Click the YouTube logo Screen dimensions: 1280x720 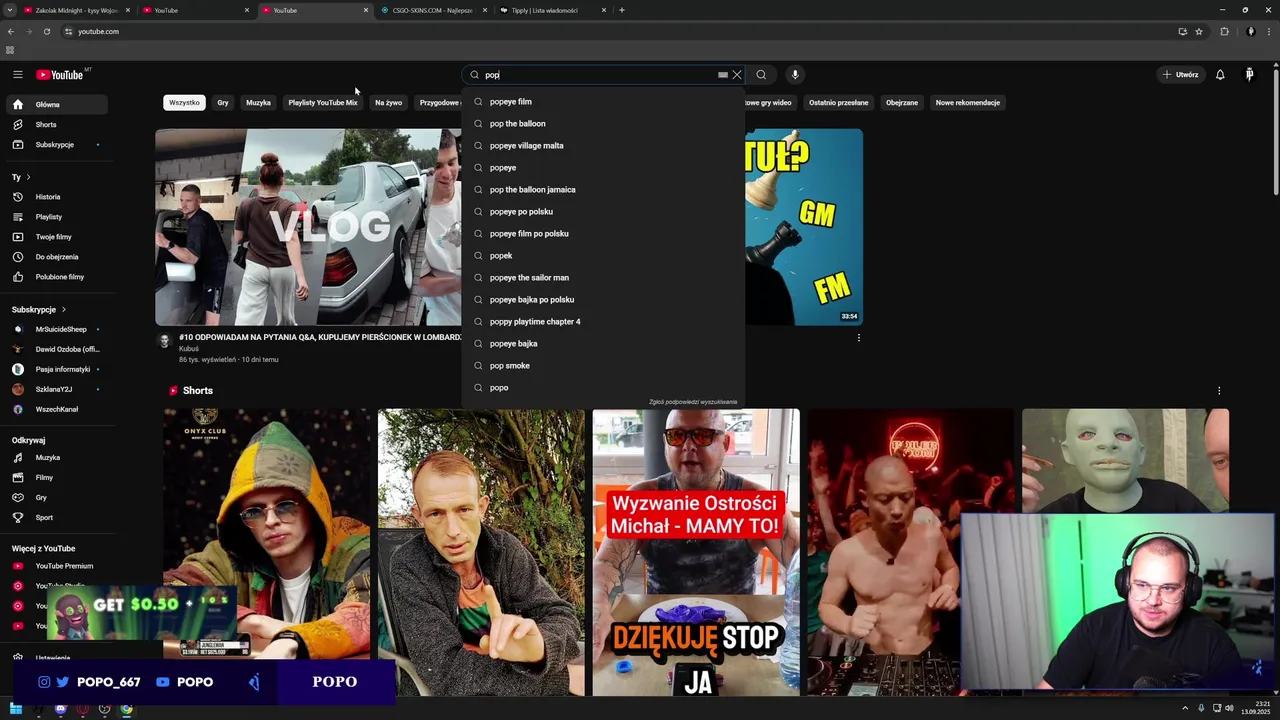(60, 75)
